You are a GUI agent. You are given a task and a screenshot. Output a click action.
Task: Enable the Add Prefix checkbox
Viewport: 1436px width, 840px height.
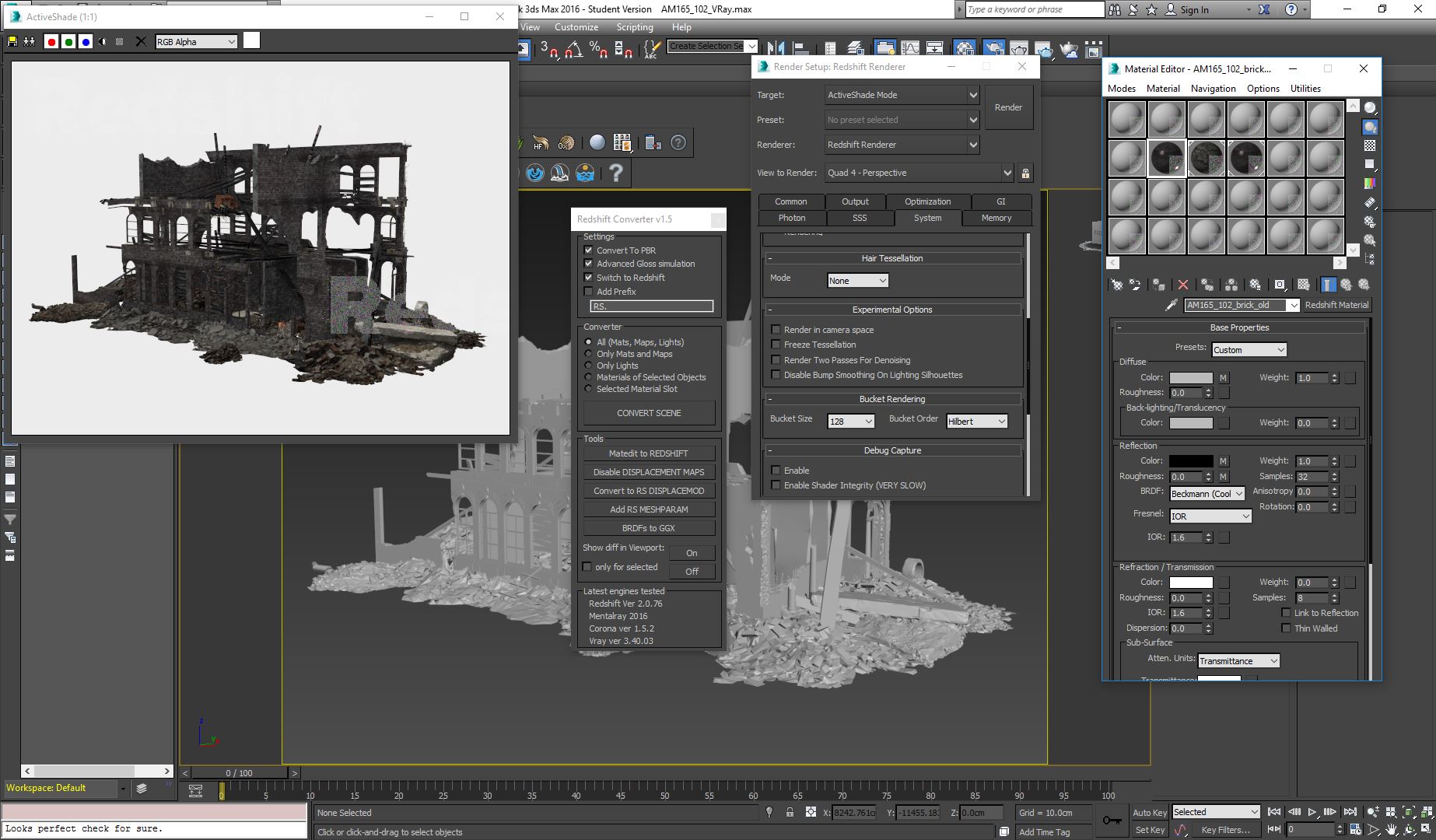[x=589, y=292]
